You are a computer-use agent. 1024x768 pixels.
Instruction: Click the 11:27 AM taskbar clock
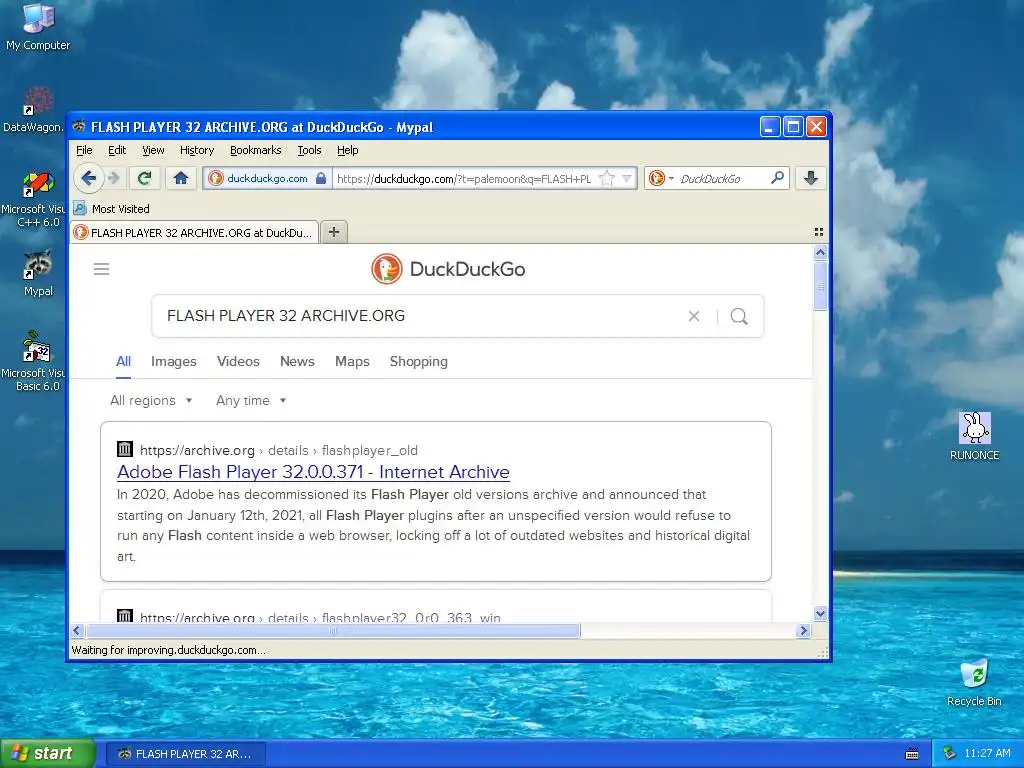[987, 754]
